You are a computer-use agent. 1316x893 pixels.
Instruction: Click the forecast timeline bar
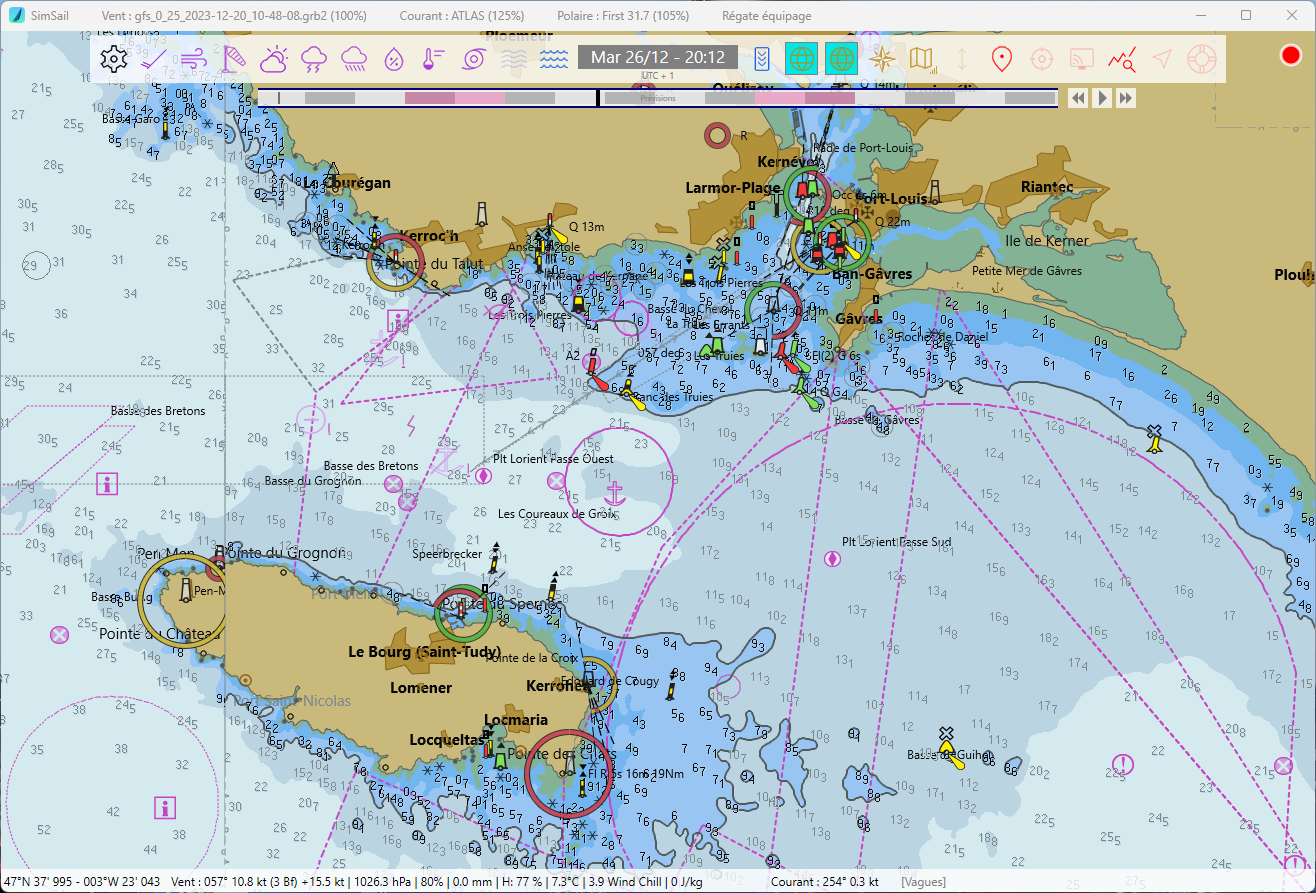[657, 98]
